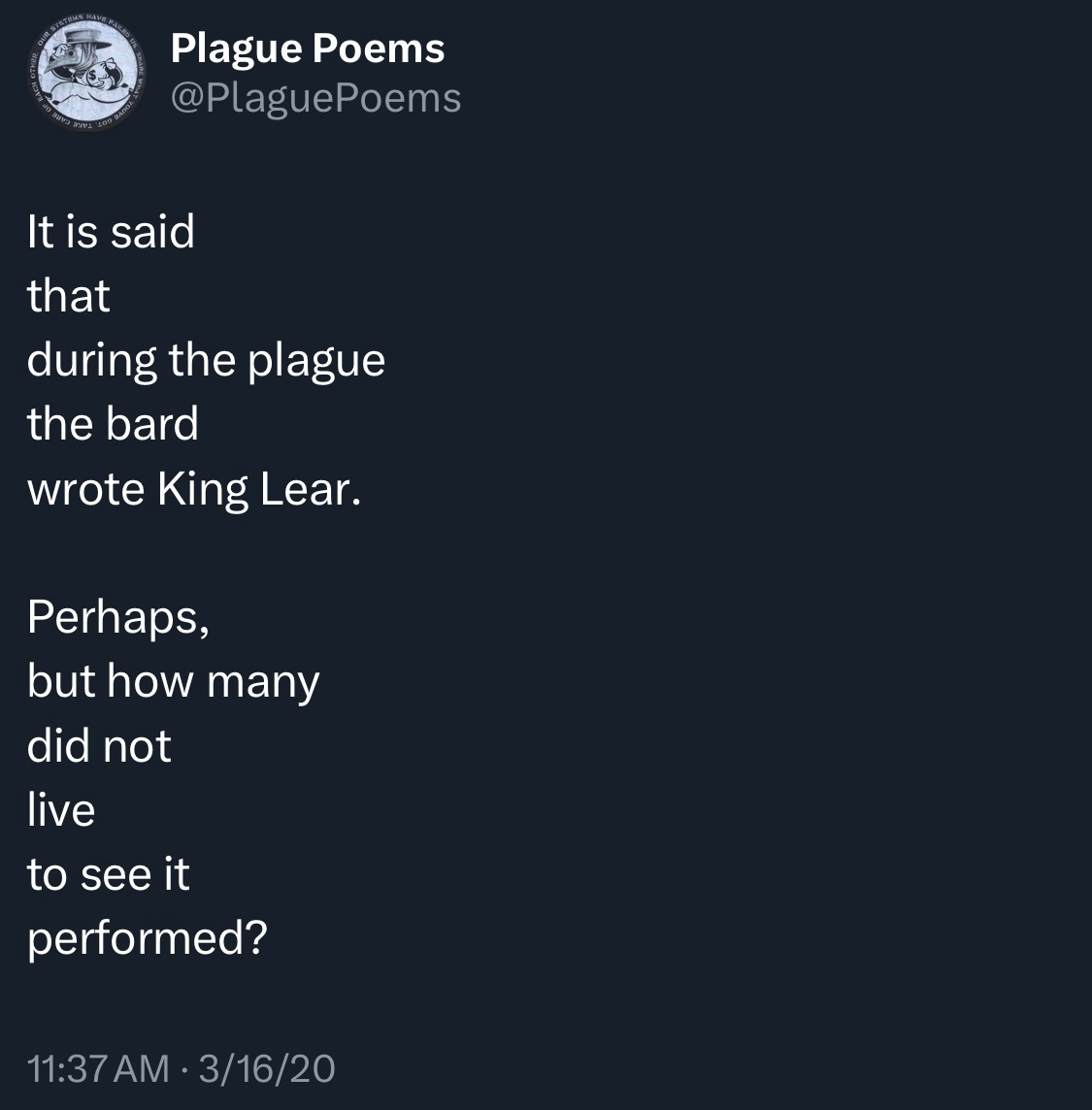Image resolution: width=1092 pixels, height=1110 pixels.
Task: Click the word "many" in the poem
Action: click(262, 681)
